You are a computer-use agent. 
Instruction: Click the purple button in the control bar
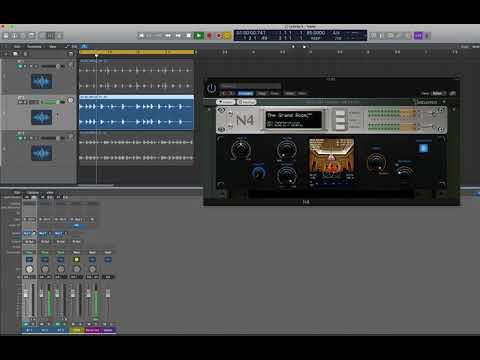(x=418, y=35)
